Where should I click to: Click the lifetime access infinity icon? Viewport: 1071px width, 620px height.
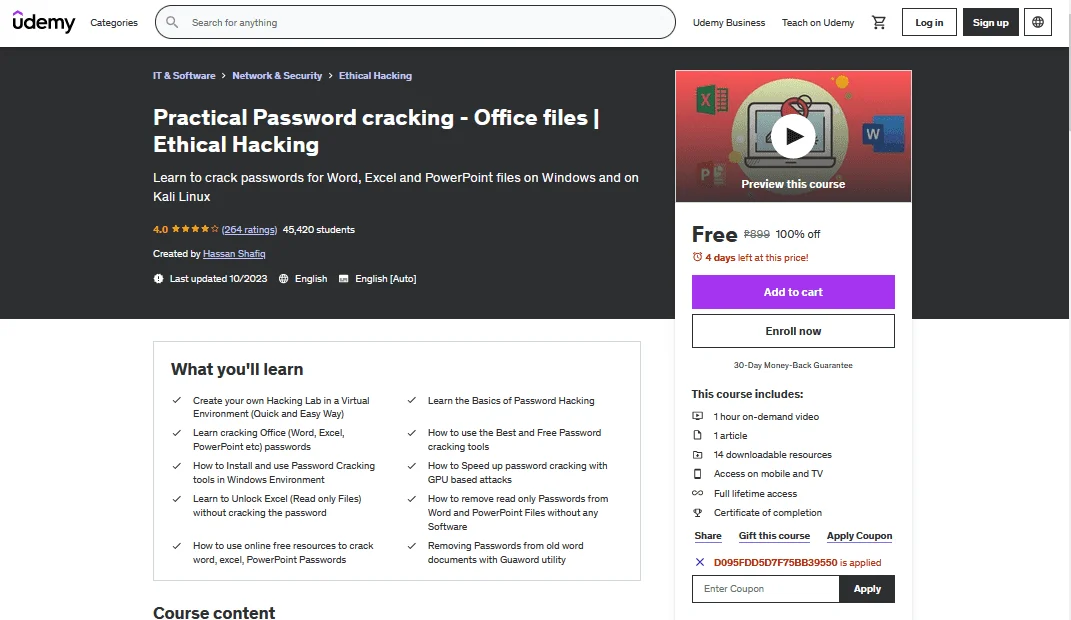click(697, 493)
